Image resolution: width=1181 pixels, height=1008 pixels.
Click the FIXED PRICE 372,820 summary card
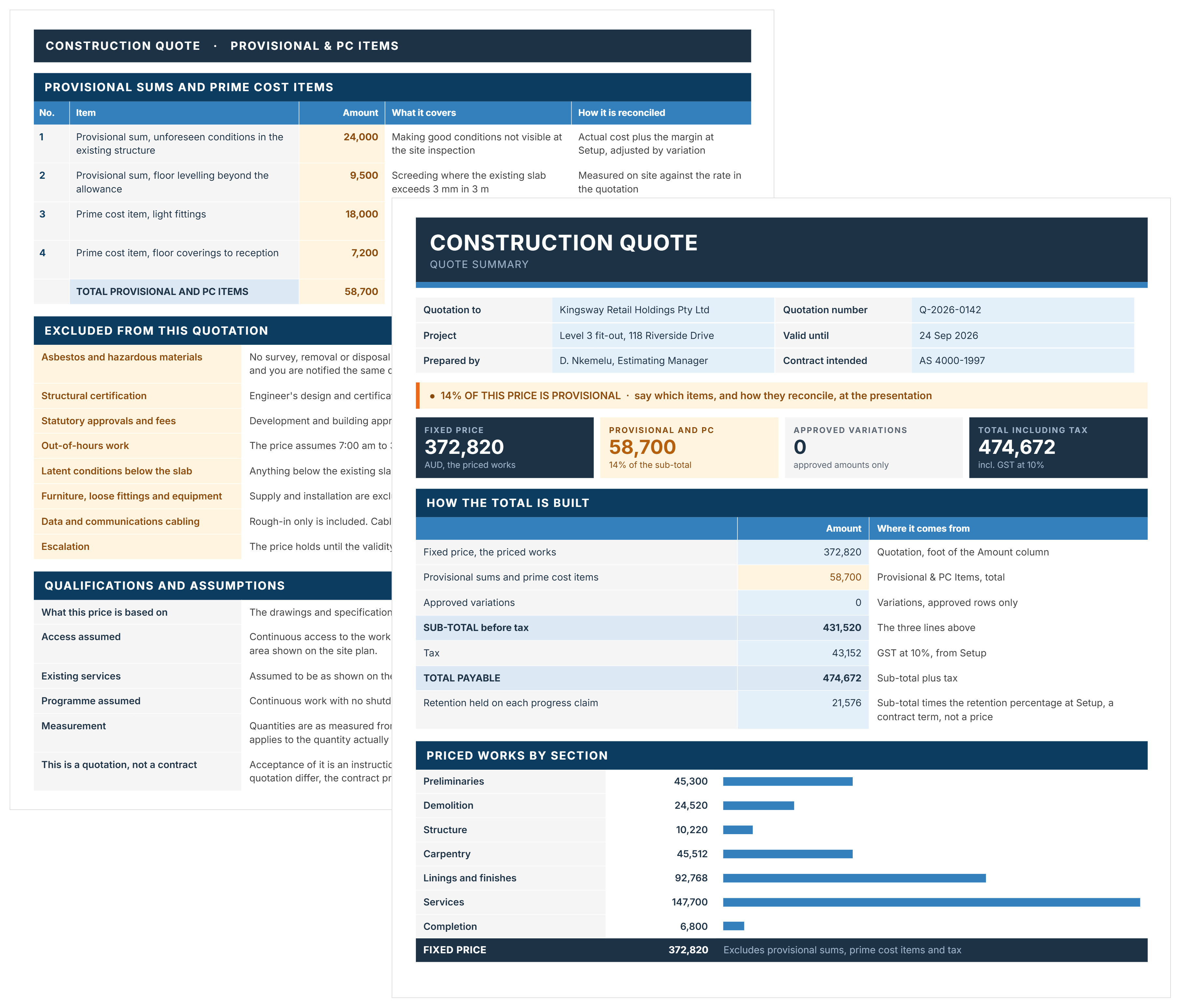tap(505, 448)
